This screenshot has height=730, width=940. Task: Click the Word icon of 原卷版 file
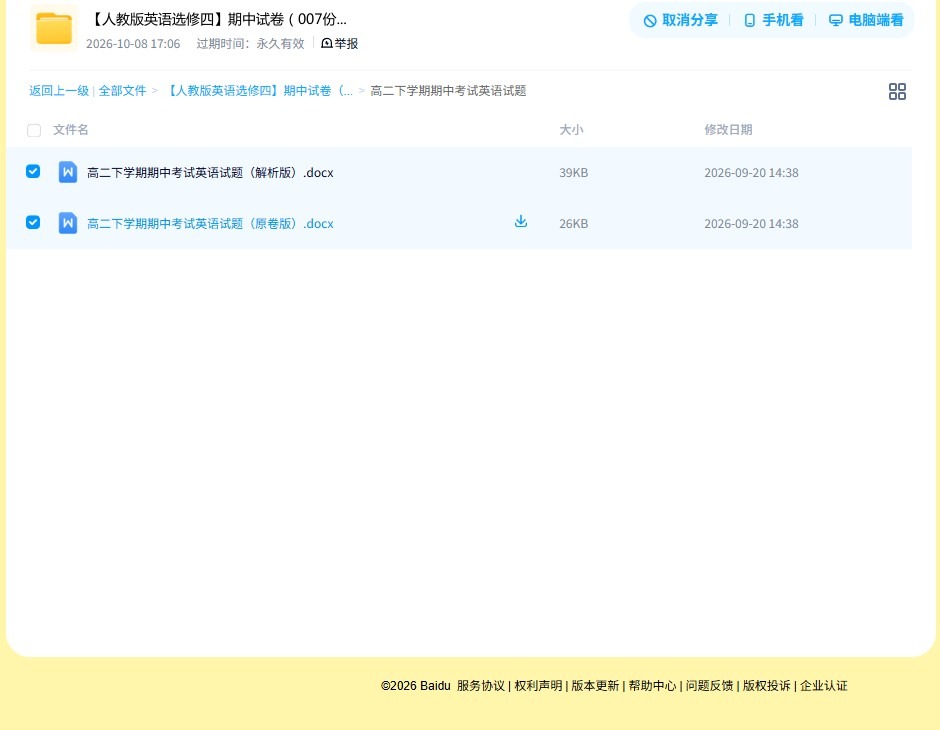[68, 223]
